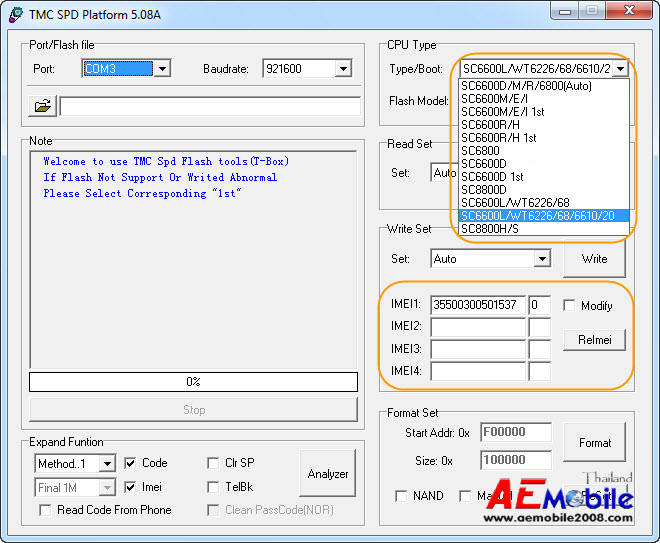Toggle the Imei checkbox
The height and width of the screenshot is (543, 660).
pos(130,487)
